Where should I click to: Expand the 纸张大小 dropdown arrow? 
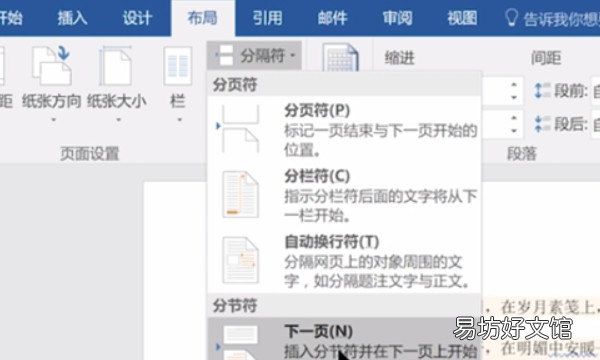(x=119, y=120)
